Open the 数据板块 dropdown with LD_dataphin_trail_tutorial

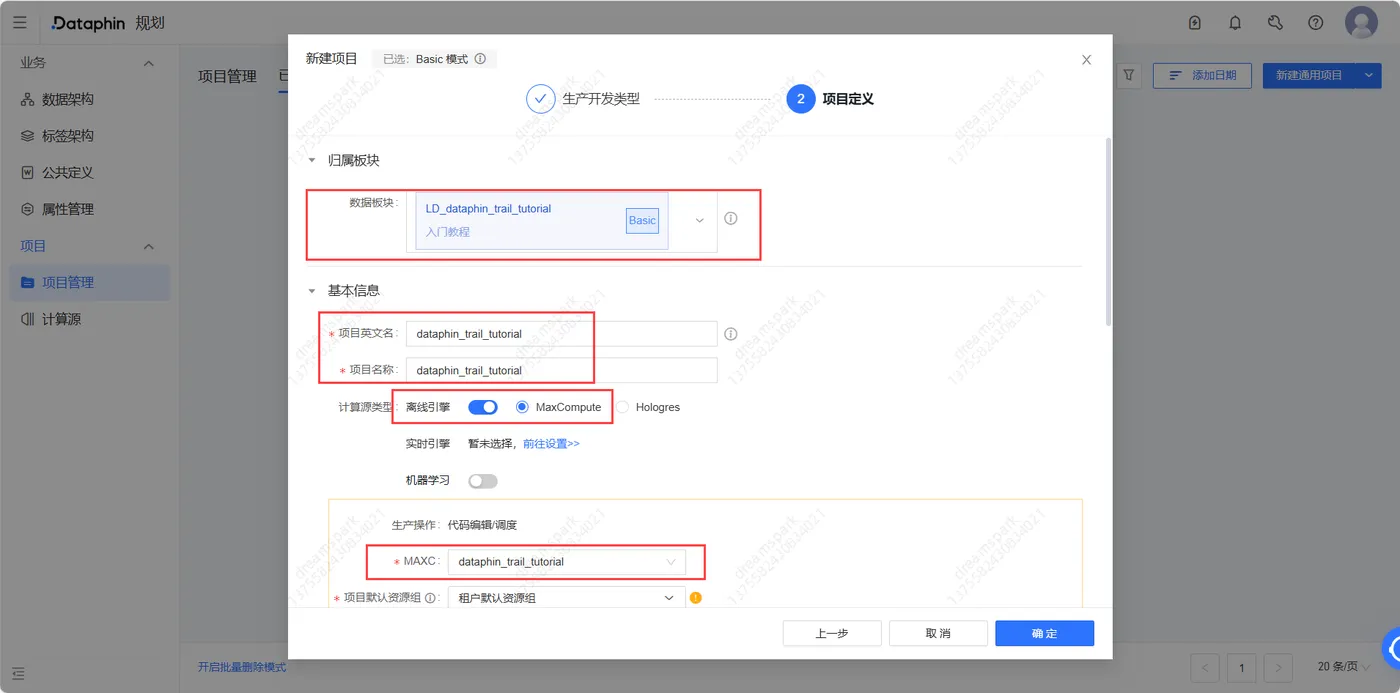click(562, 221)
